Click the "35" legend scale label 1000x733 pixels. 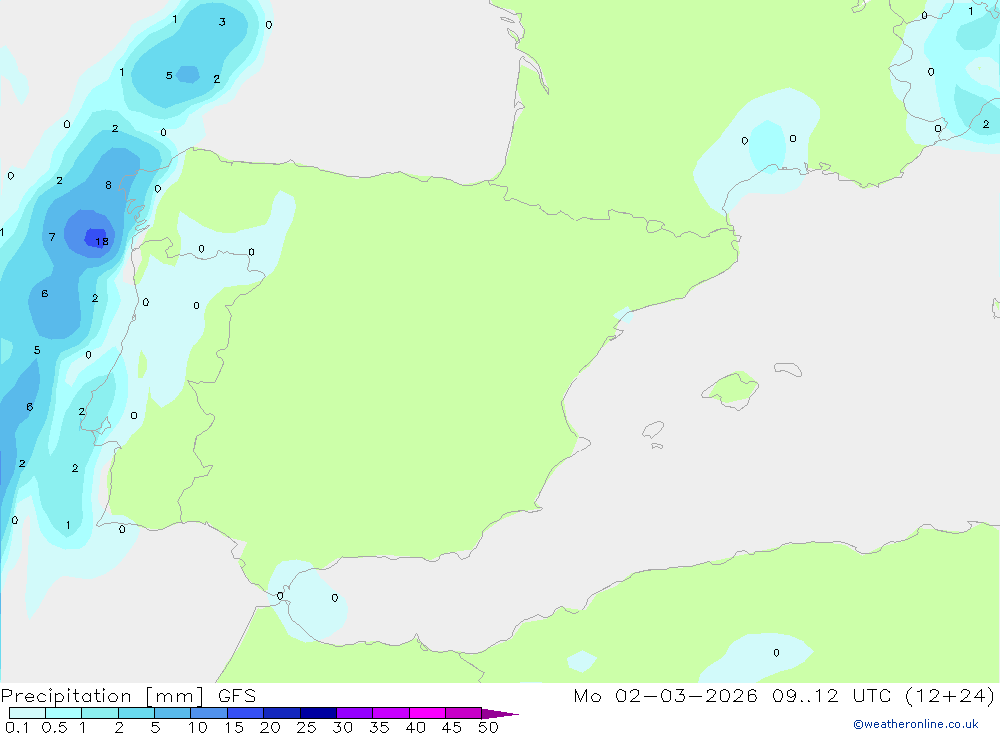(x=379, y=727)
